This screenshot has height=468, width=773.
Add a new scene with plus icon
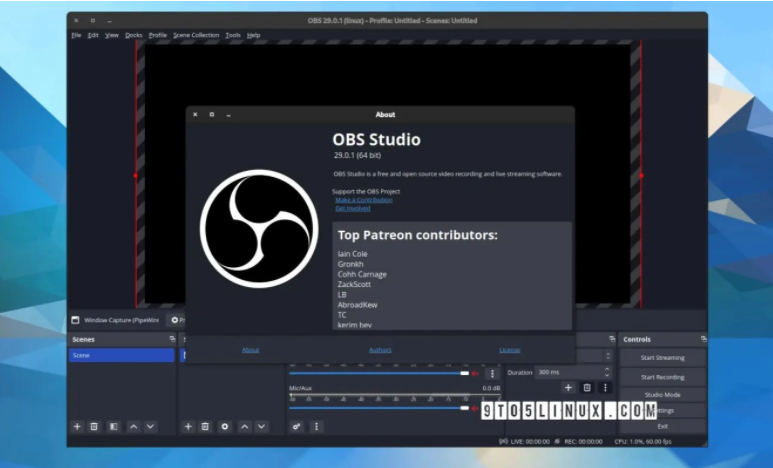[77, 426]
